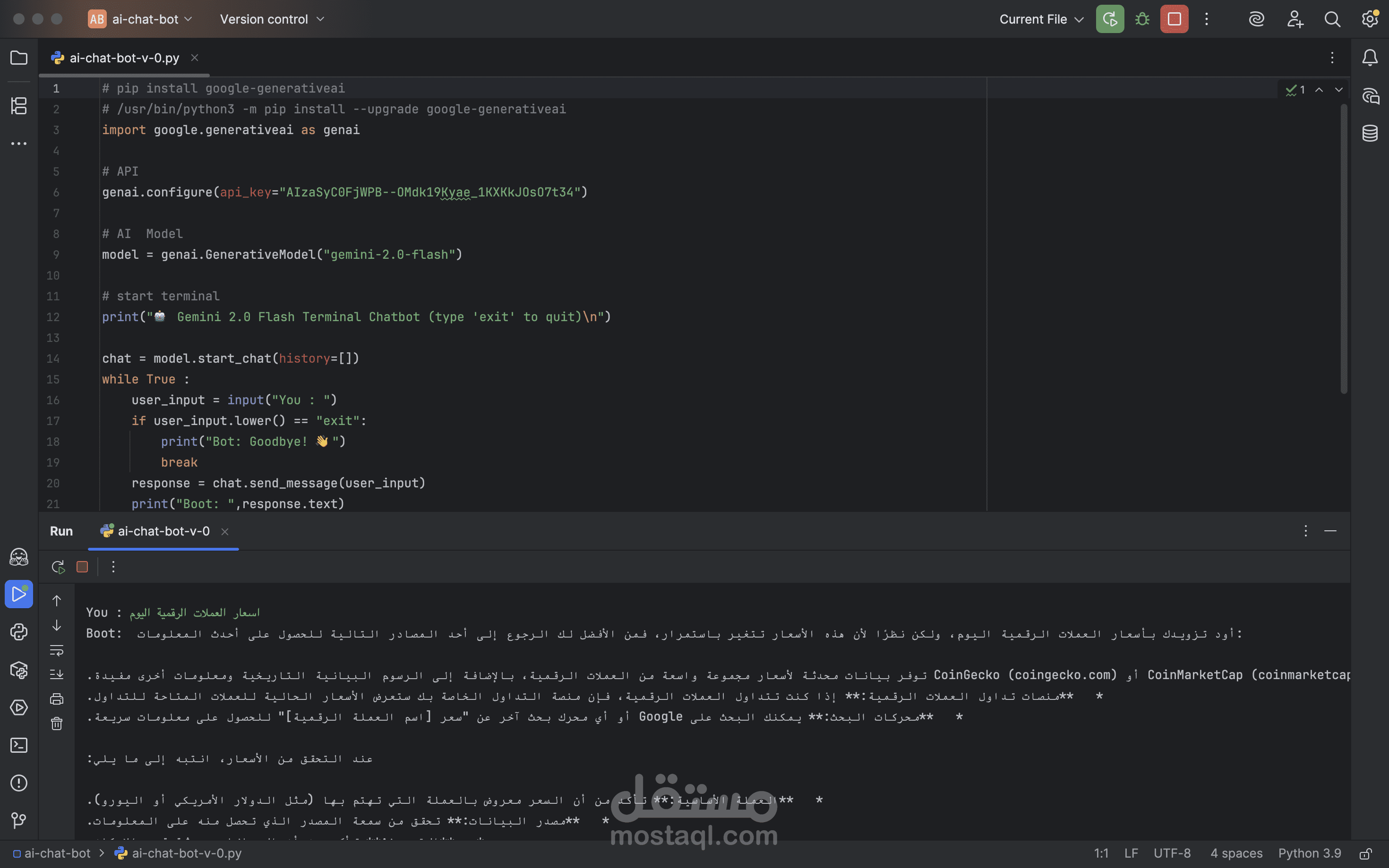Rerun ai-chat-bot-v-0 in Run panel toolbar
1389x868 pixels.
point(58,567)
